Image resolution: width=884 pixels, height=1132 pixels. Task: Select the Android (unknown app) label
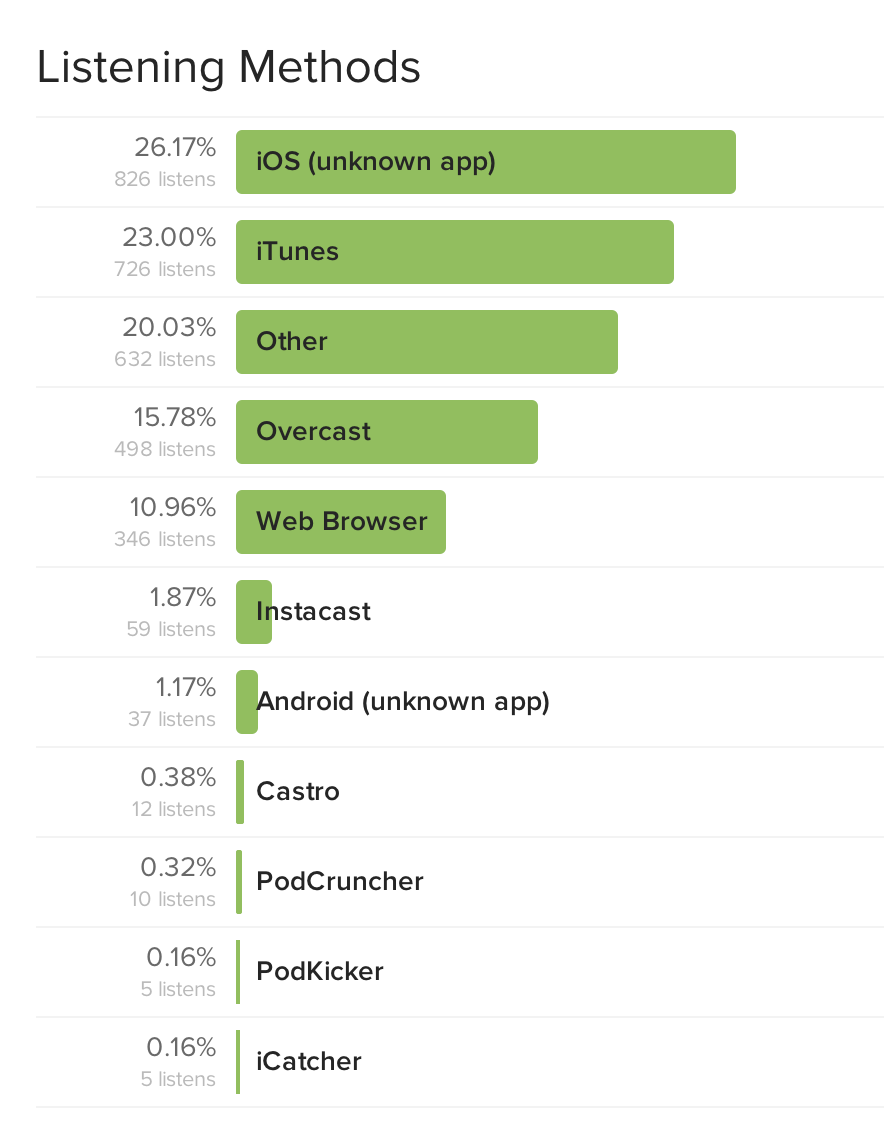(x=403, y=702)
